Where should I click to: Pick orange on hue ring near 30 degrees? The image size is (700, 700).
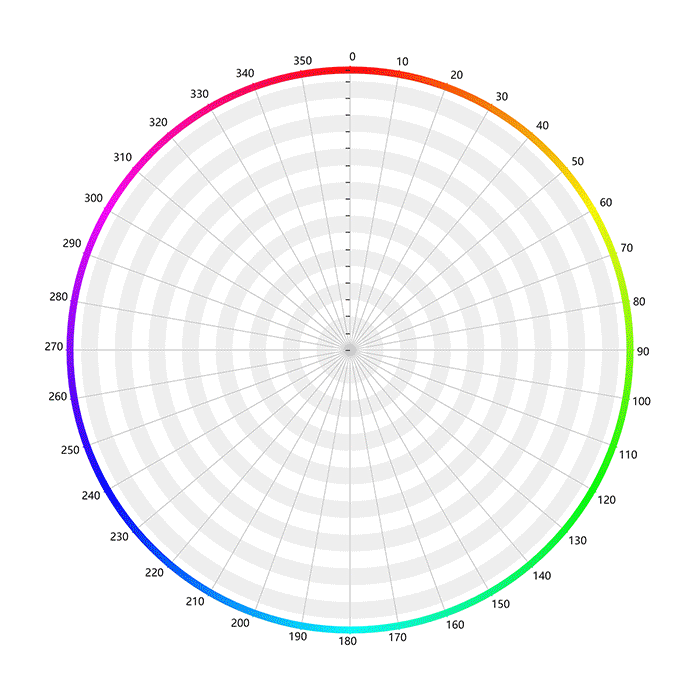pos(490,108)
